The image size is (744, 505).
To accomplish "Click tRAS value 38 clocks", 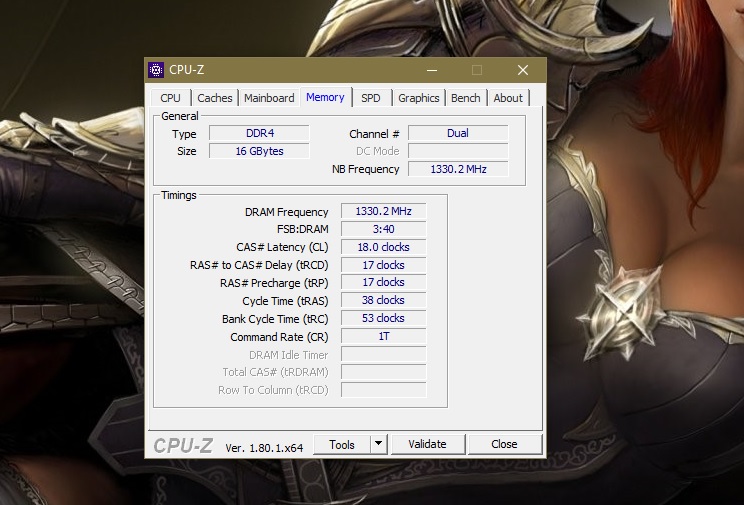I will coord(383,300).
